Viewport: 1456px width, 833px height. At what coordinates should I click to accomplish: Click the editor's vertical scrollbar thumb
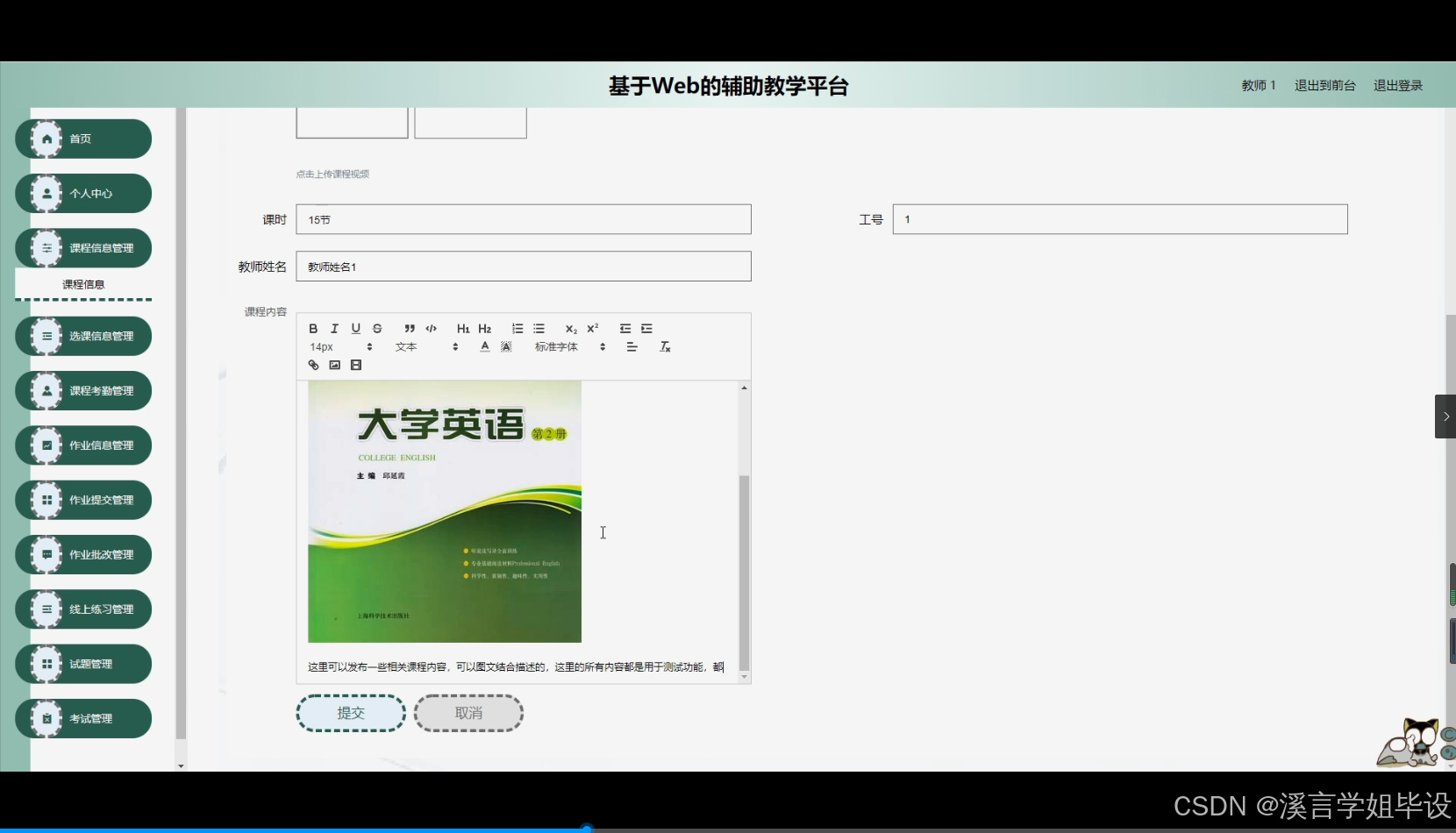[744, 573]
